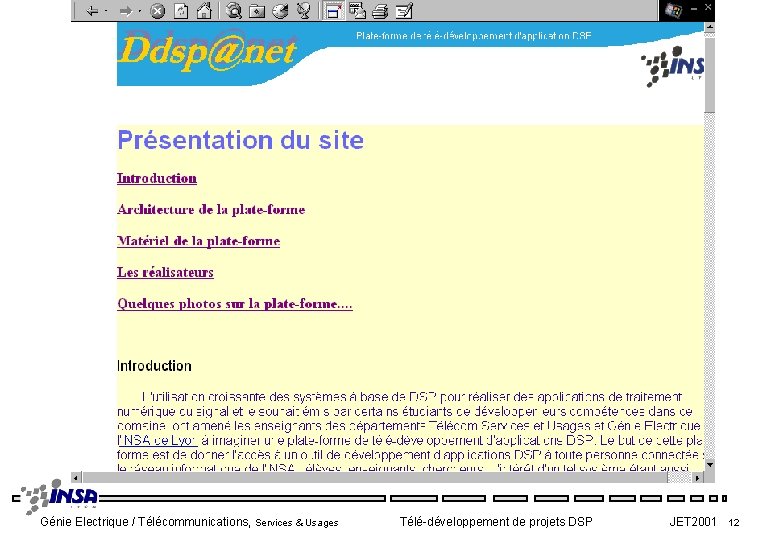Follow the INSA de Lyon hyperlink
This screenshot has height=540, width=780.
tap(157, 440)
